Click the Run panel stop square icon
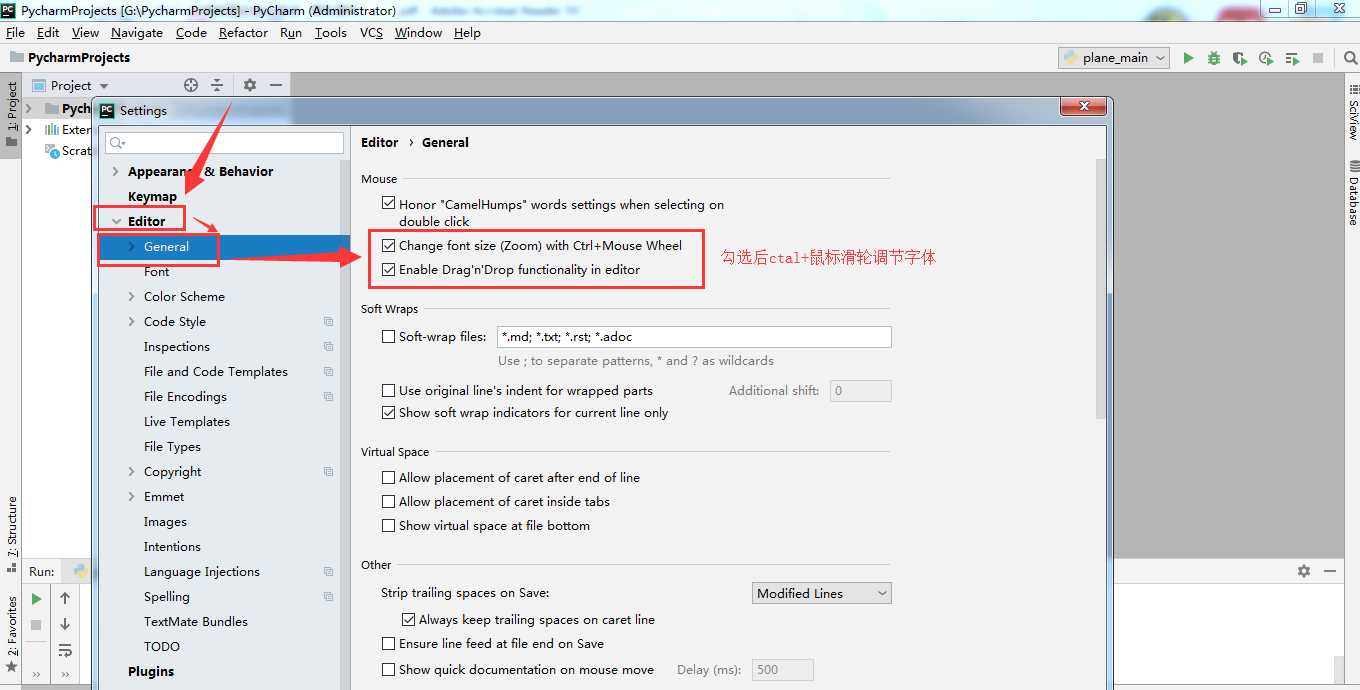The image size is (1360, 690). (x=36, y=625)
